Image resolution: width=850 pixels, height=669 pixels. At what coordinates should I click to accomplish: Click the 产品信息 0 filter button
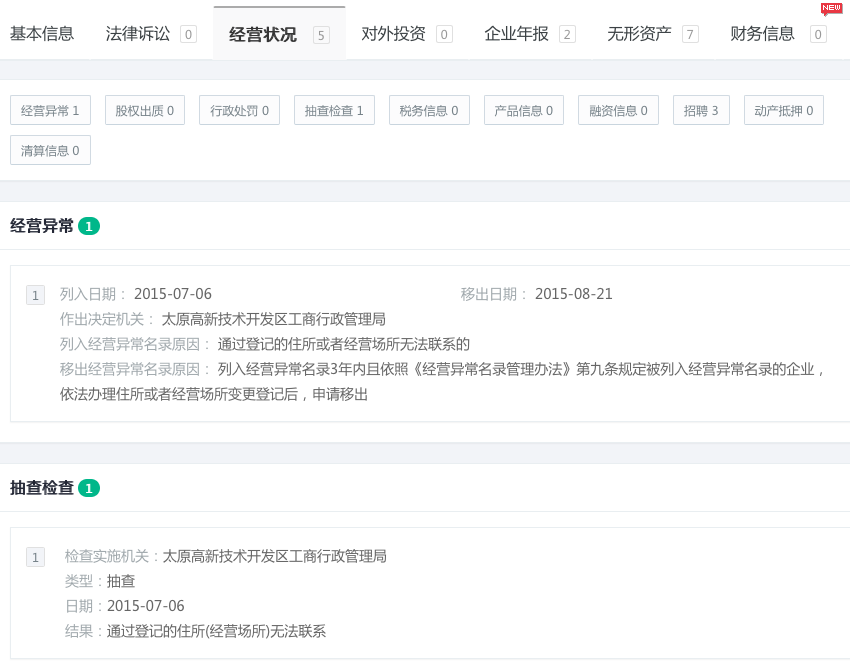[x=523, y=111]
